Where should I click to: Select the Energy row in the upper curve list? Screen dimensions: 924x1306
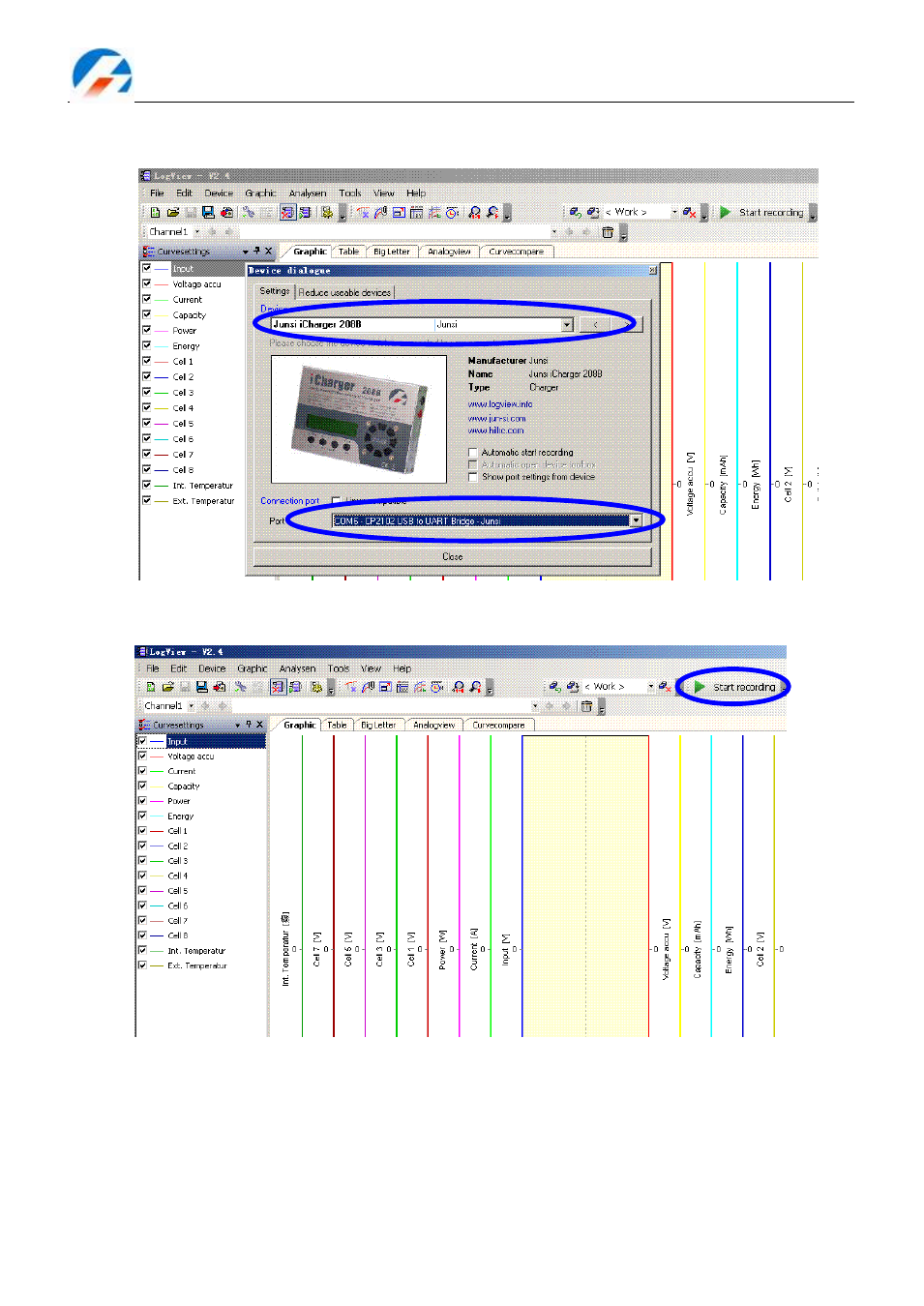pos(186,345)
